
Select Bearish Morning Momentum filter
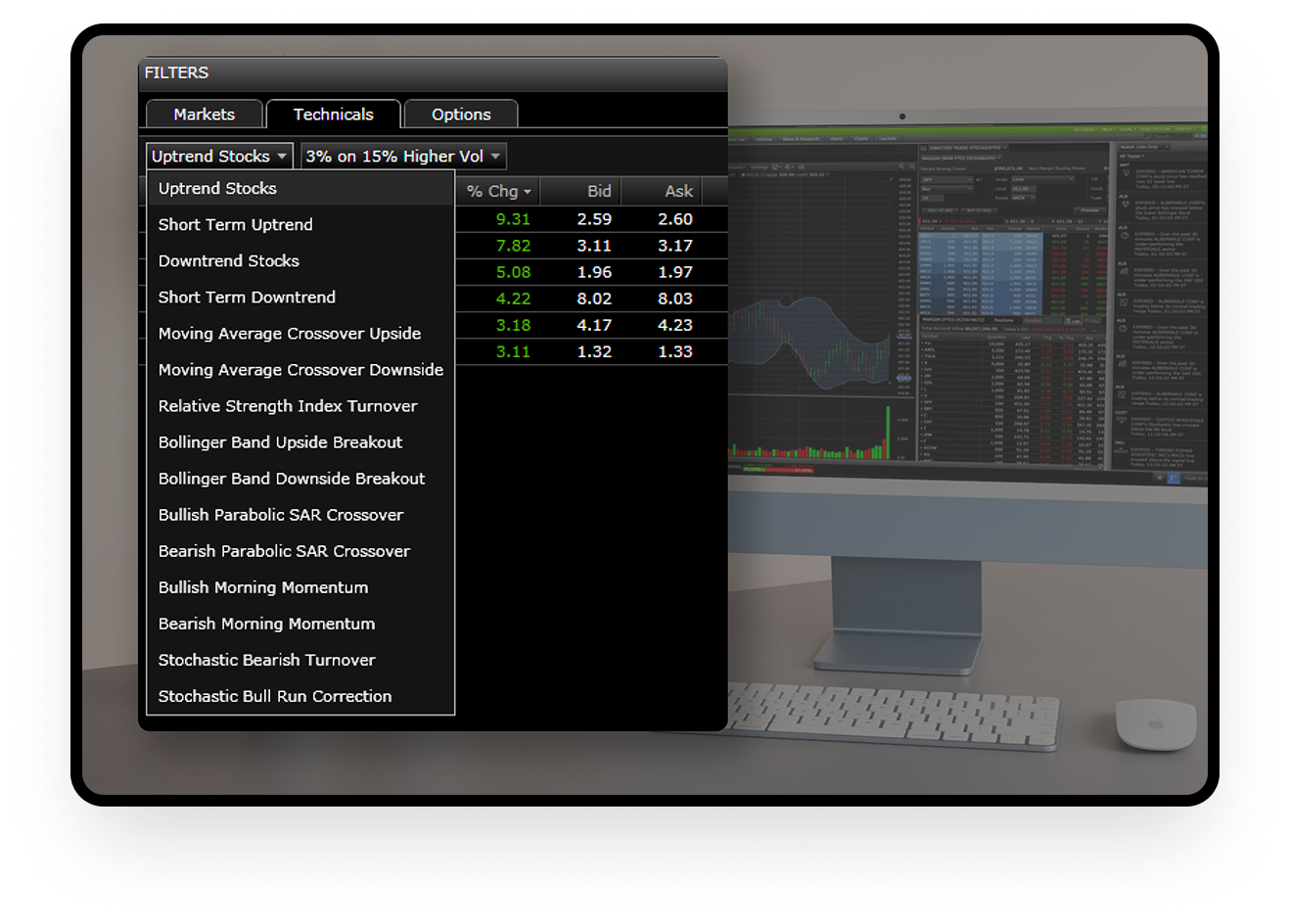(266, 624)
